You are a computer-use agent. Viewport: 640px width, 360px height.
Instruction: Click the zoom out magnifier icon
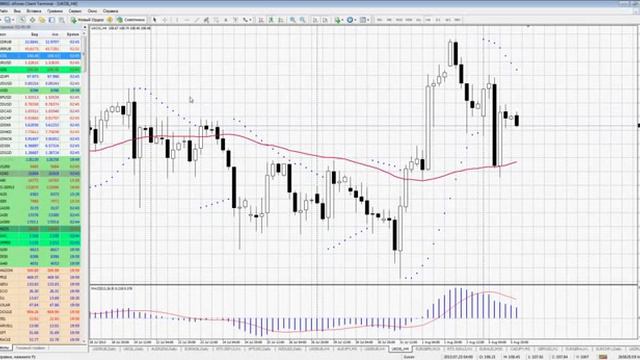pyautogui.click(x=302, y=20)
